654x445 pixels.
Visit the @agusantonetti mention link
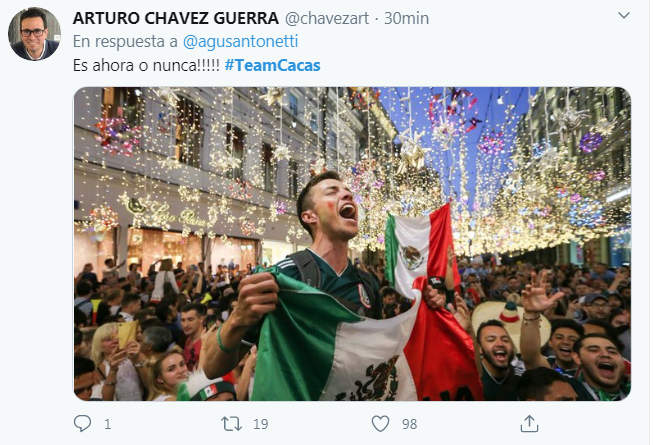point(241,41)
